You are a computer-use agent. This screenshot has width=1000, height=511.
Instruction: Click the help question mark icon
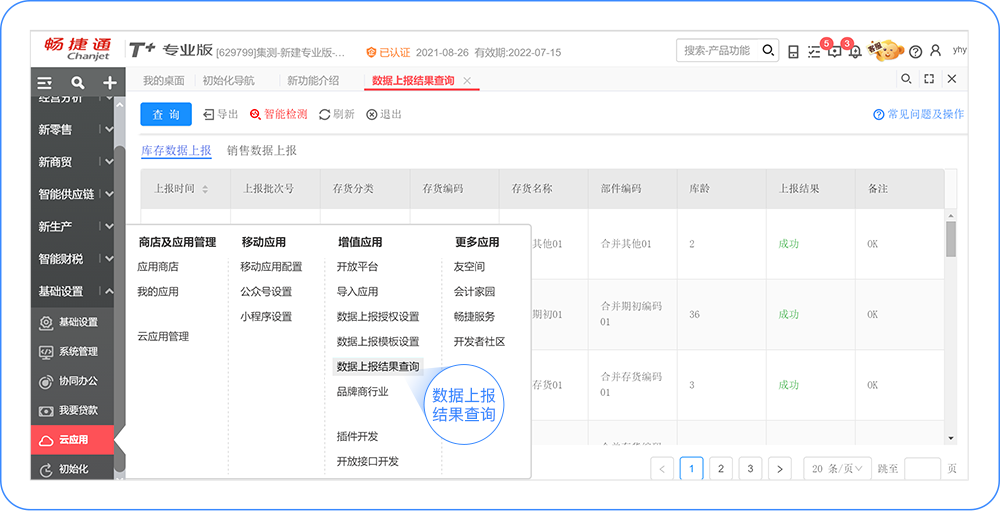click(915, 51)
